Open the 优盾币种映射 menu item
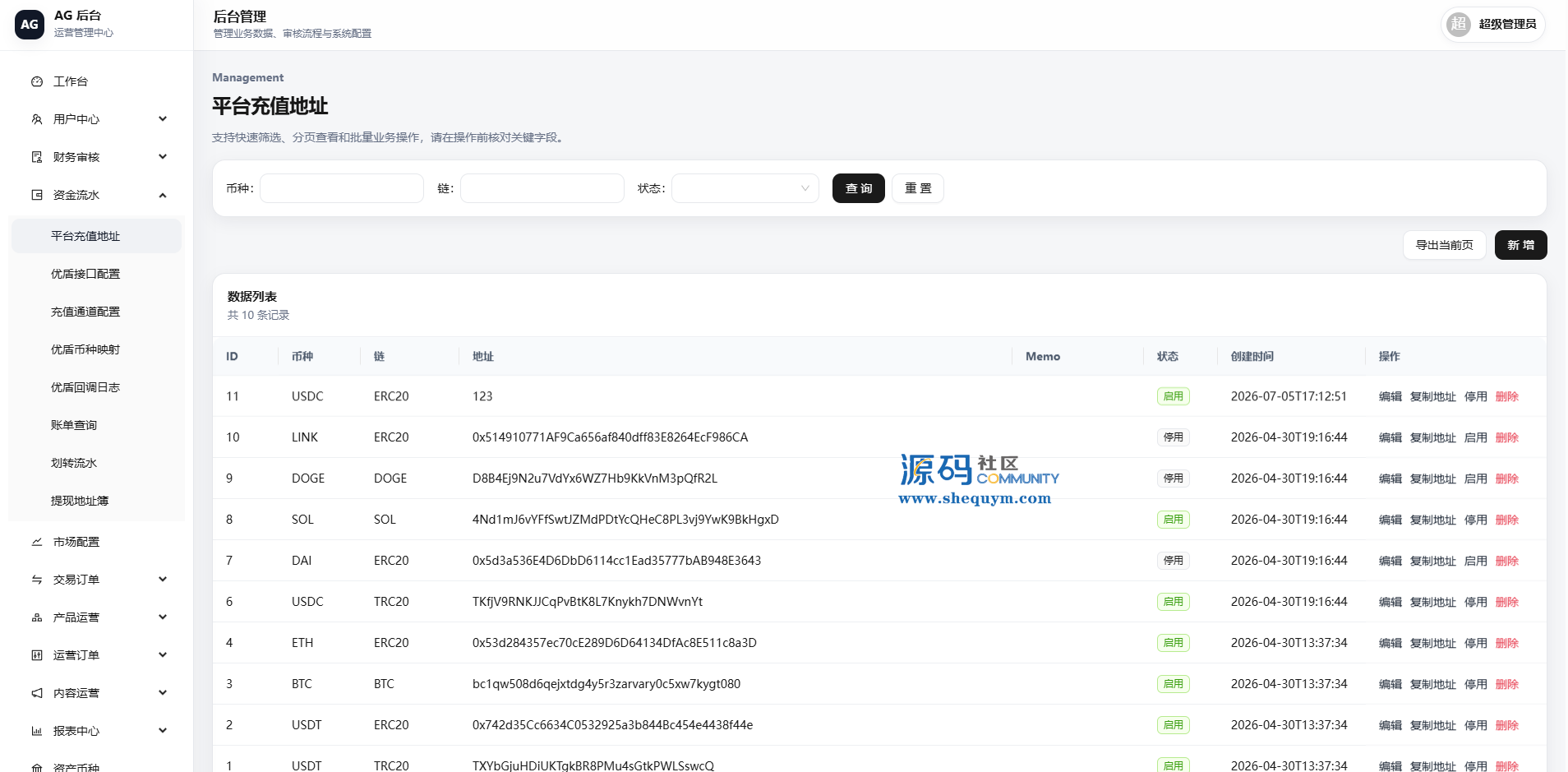 96,349
